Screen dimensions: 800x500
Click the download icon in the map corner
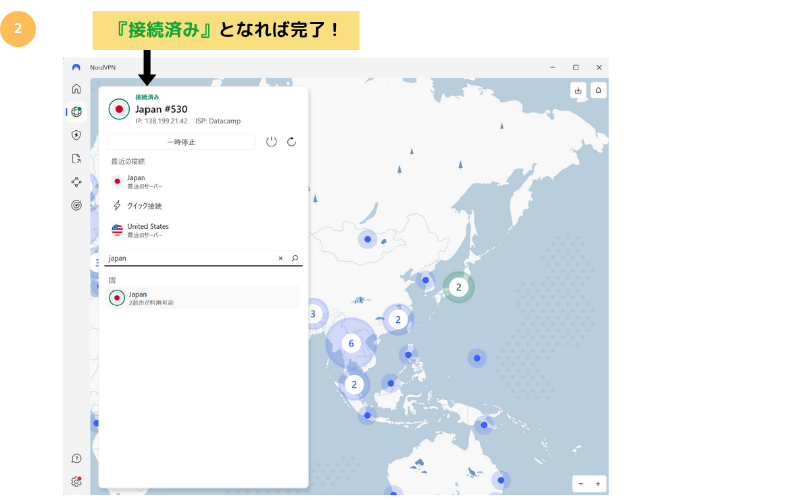578,90
